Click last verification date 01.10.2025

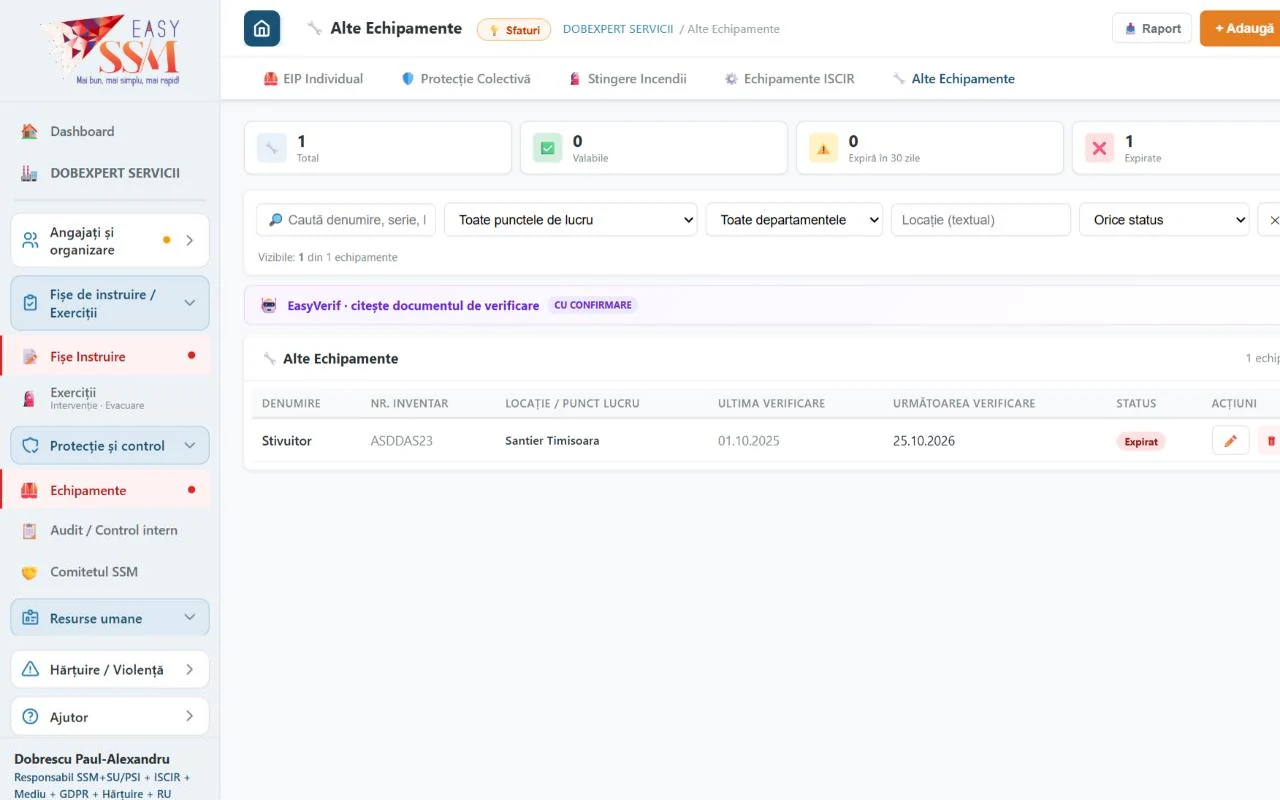[749, 441]
